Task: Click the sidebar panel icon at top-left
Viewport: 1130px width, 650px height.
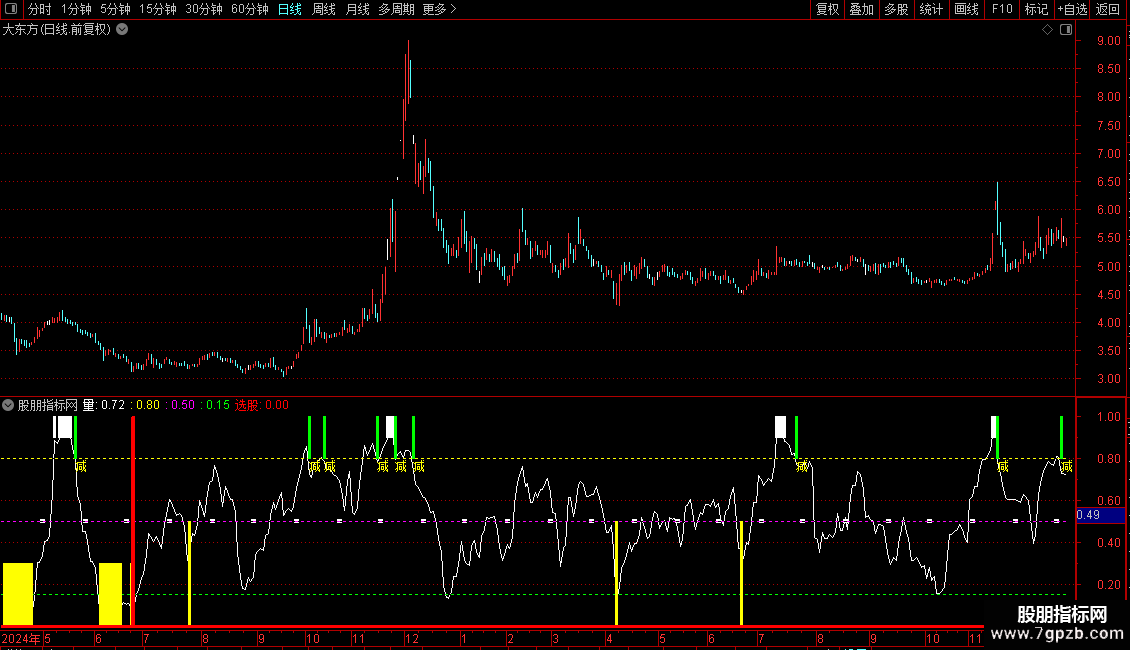Action: coord(11,9)
